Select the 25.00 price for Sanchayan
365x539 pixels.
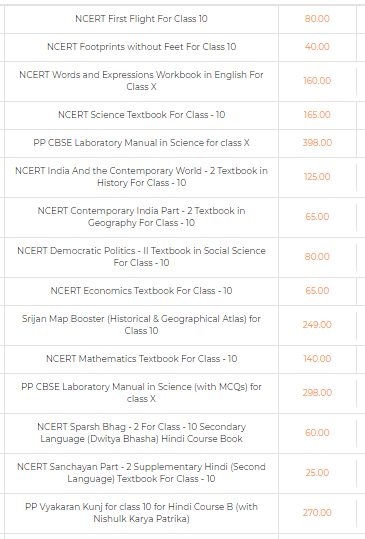click(317, 473)
